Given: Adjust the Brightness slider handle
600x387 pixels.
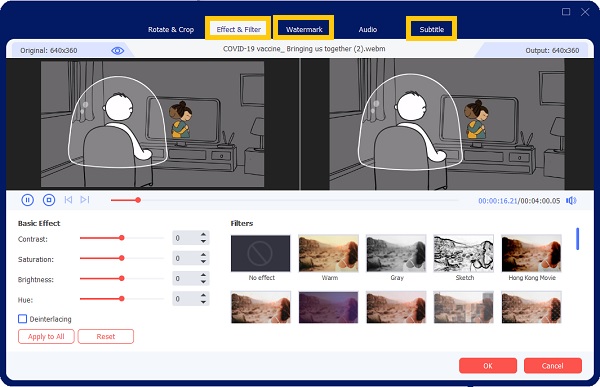Looking at the screenshot, I should coord(122,279).
